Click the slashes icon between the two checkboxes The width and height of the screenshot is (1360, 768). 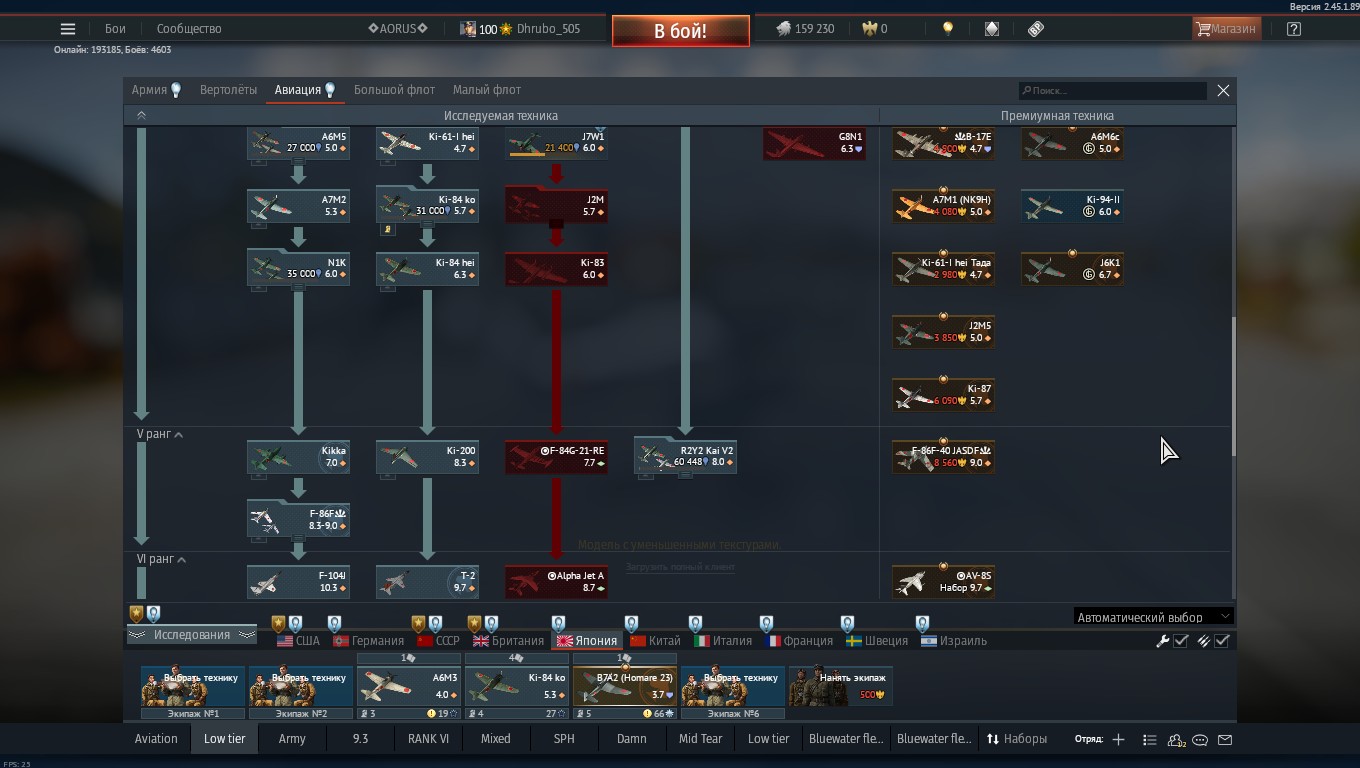coord(1203,641)
